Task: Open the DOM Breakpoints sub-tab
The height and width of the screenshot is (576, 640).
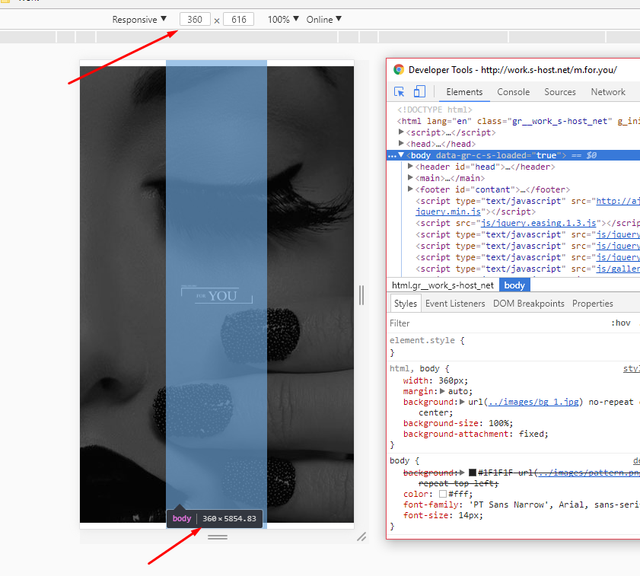Action: (x=529, y=304)
